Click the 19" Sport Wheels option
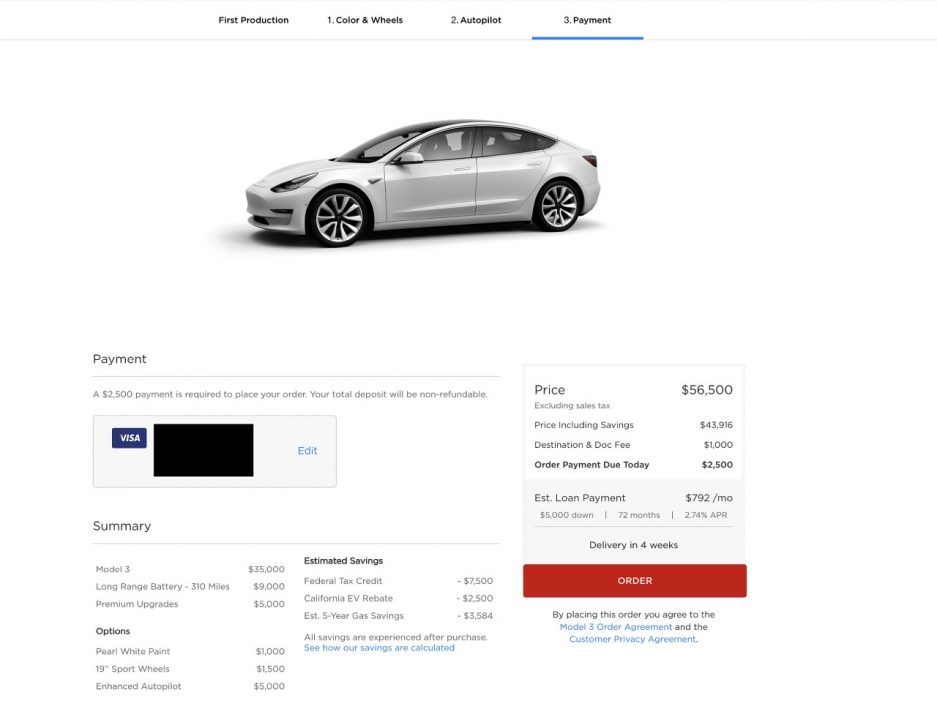The height and width of the screenshot is (720, 937). pyautogui.click(x=190, y=669)
